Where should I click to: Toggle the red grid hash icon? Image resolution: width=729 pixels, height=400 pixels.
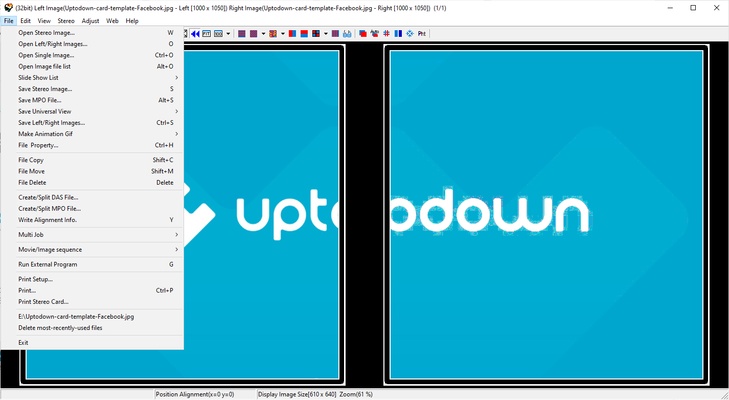point(386,33)
